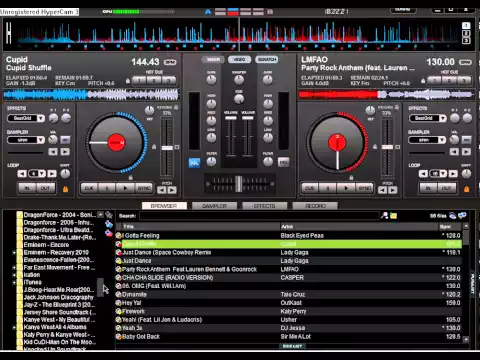This screenshot has width=480, height=360.
Task: Click the left deck pitch slider handle
Action: (167, 148)
